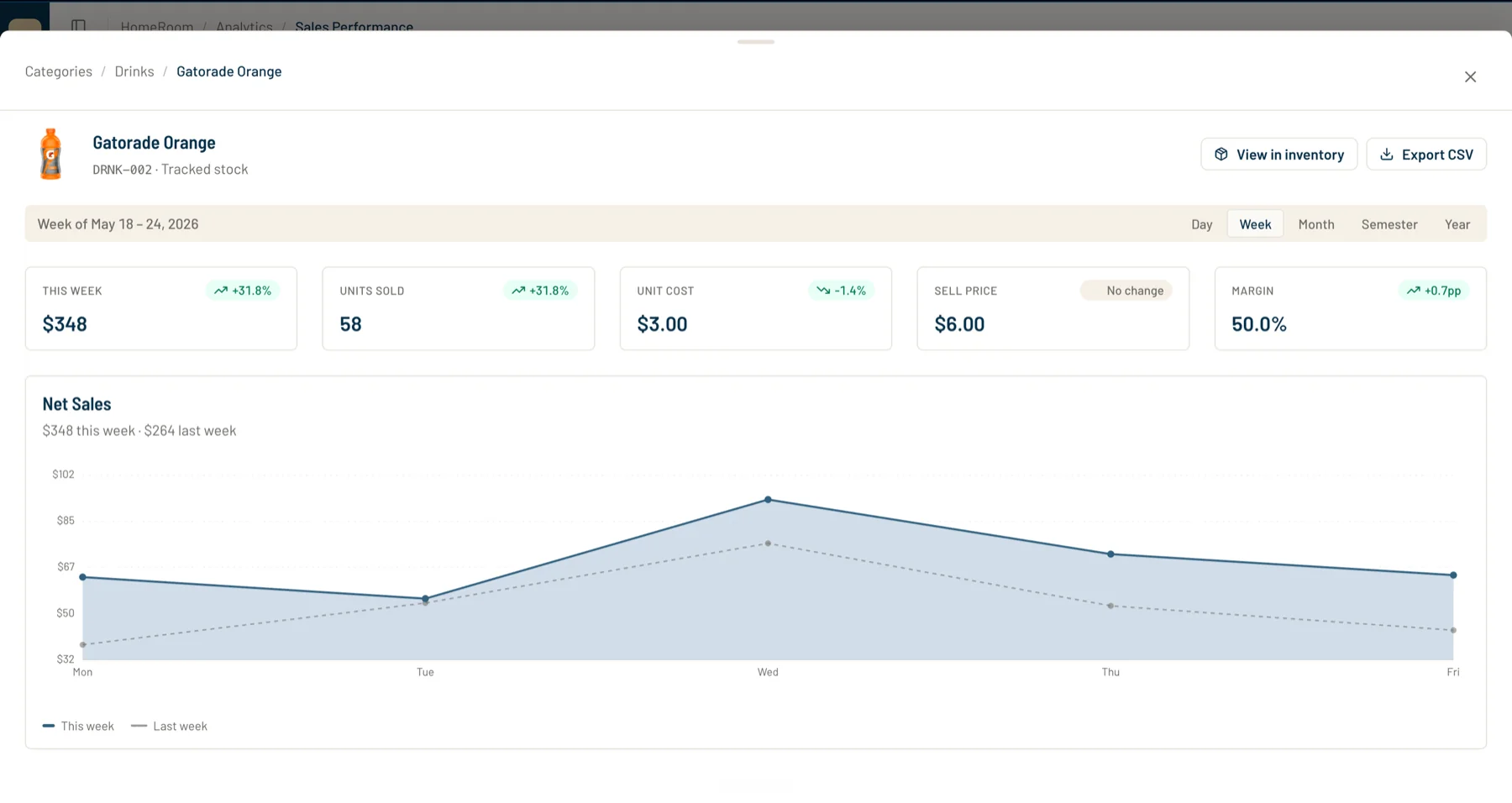
Task: Click the +31.8% badge on Units Sold card
Action: [540, 291]
